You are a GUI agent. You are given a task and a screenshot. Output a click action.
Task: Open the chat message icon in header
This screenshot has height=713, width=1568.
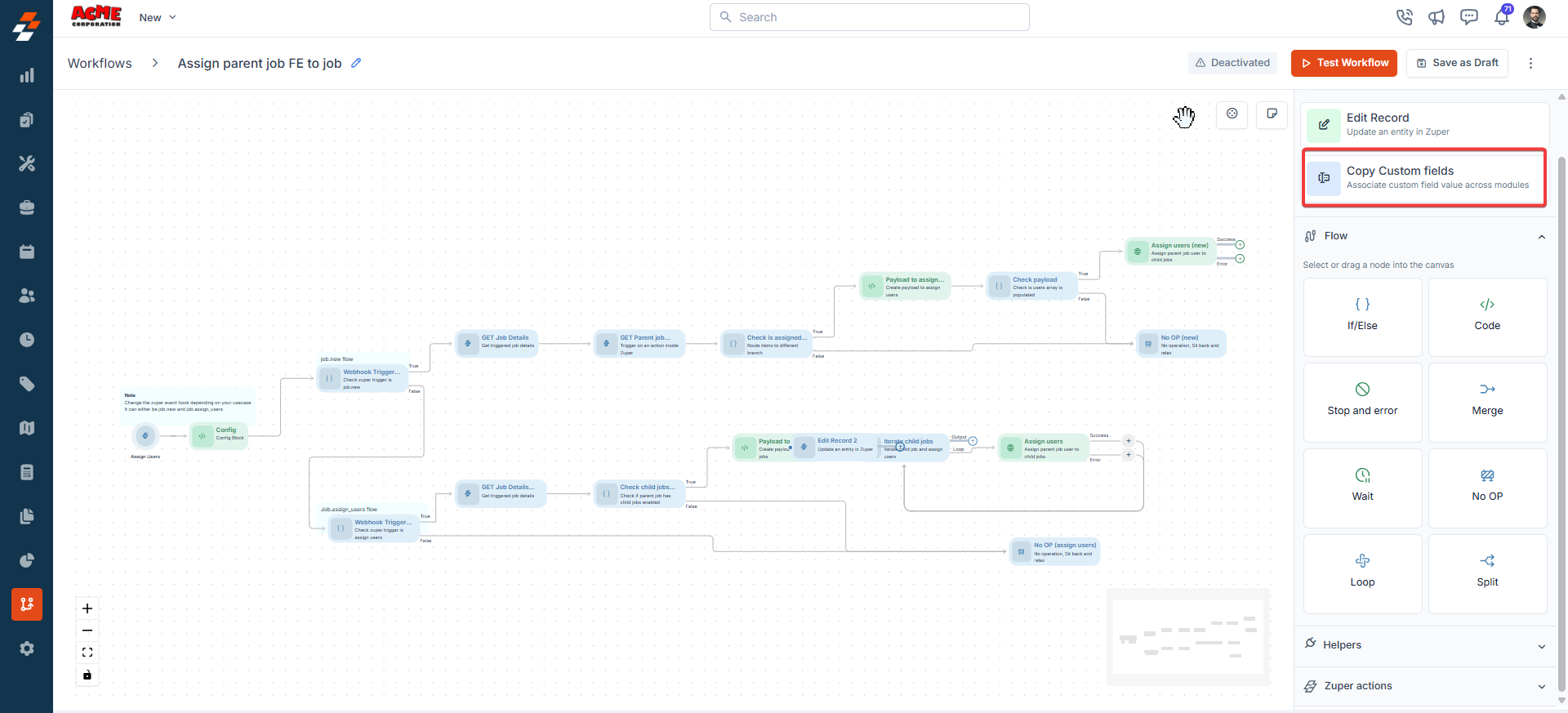pos(1469,17)
